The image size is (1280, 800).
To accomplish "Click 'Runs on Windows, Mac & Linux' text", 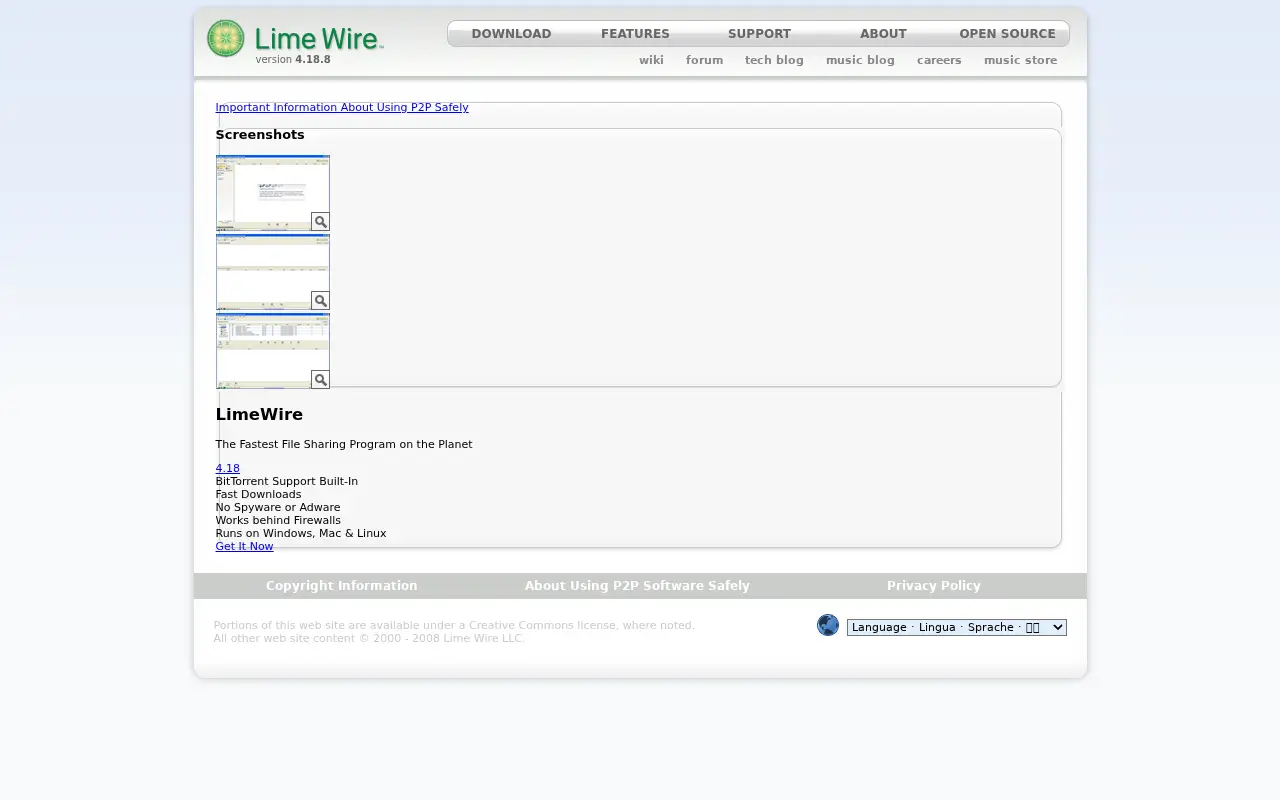I will [x=301, y=533].
